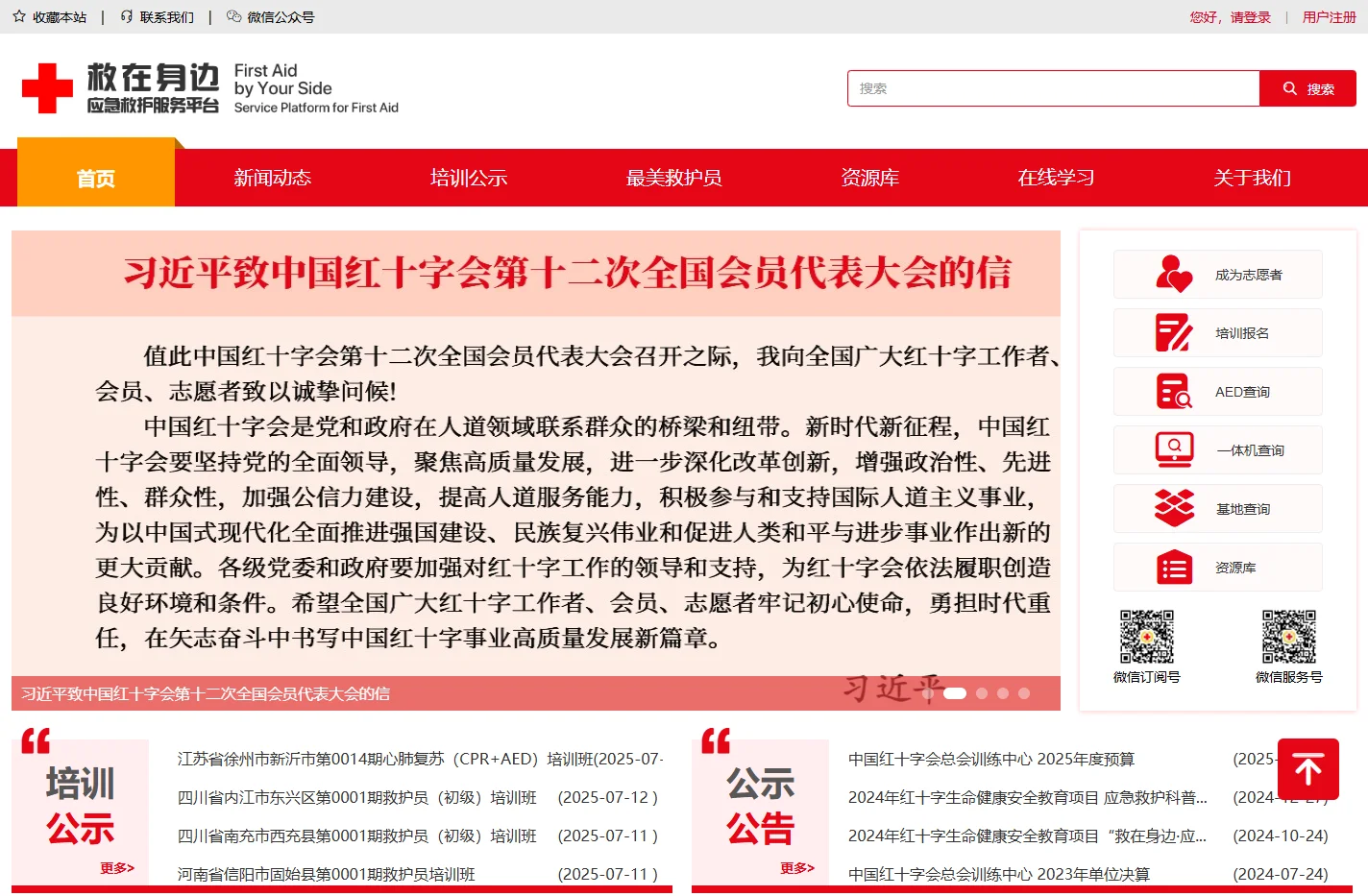Click the 基地查询 label
1368x896 pixels.
click(1243, 509)
